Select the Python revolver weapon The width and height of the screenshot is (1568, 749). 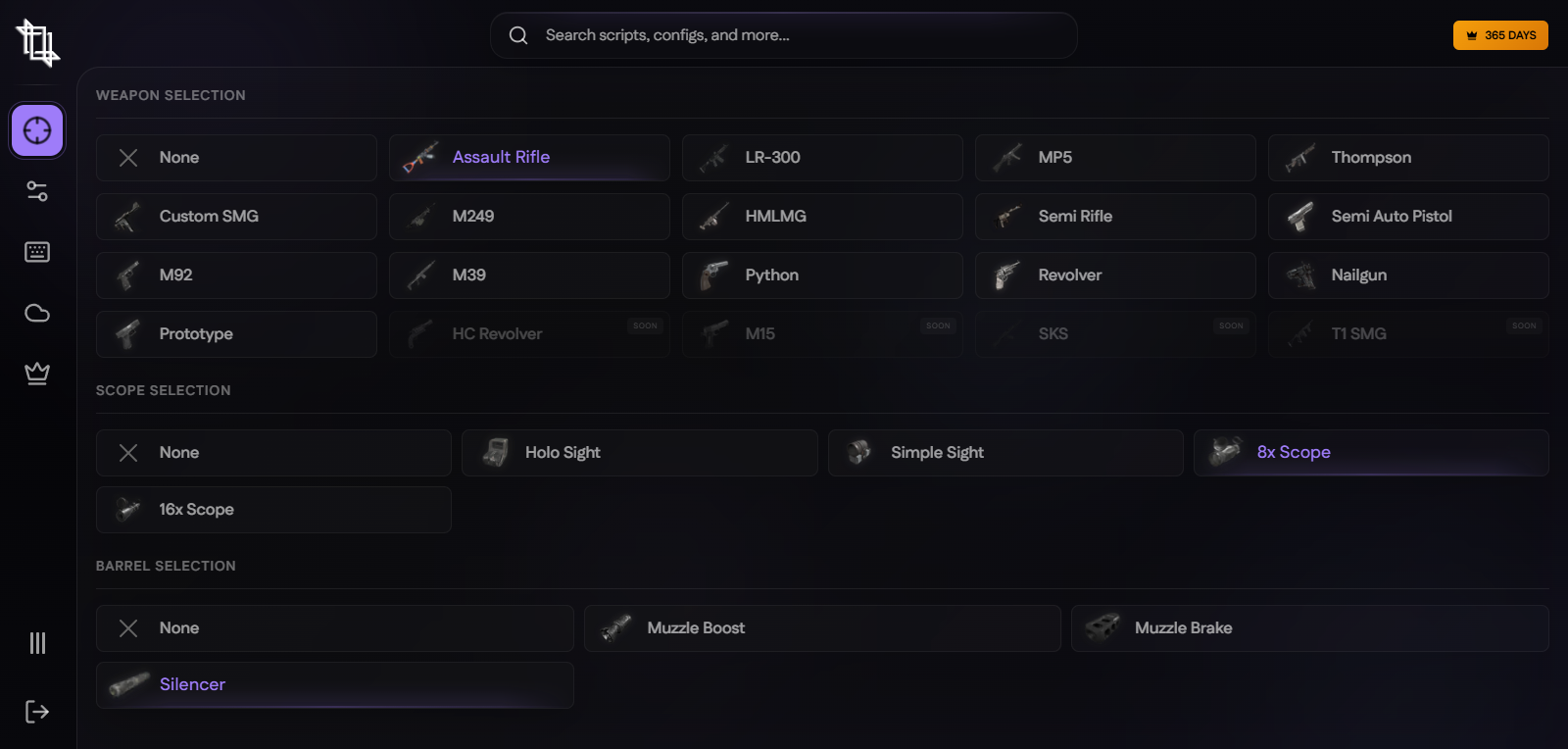pyautogui.click(x=821, y=275)
